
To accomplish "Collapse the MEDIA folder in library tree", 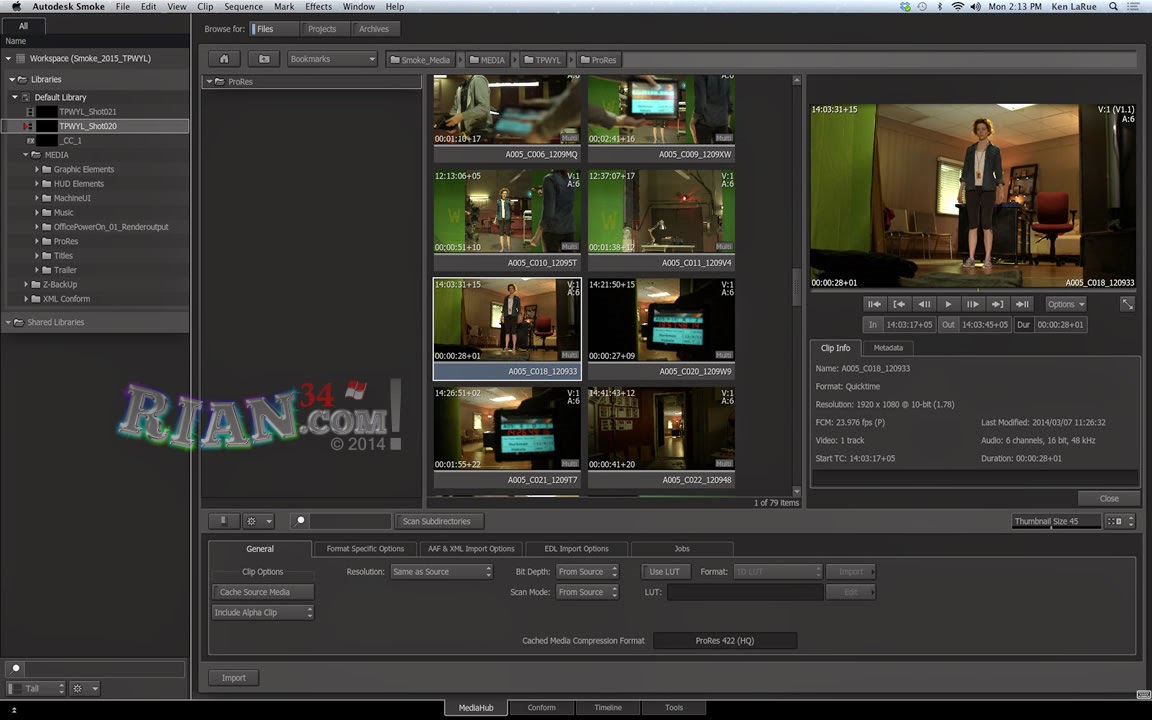I will tap(26, 155).
